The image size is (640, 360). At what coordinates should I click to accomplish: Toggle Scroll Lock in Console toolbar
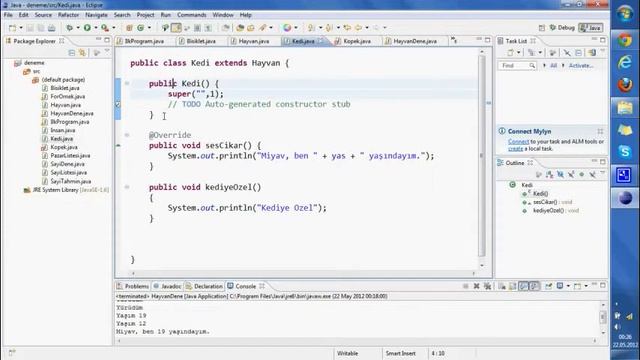[x=513, y=286]
